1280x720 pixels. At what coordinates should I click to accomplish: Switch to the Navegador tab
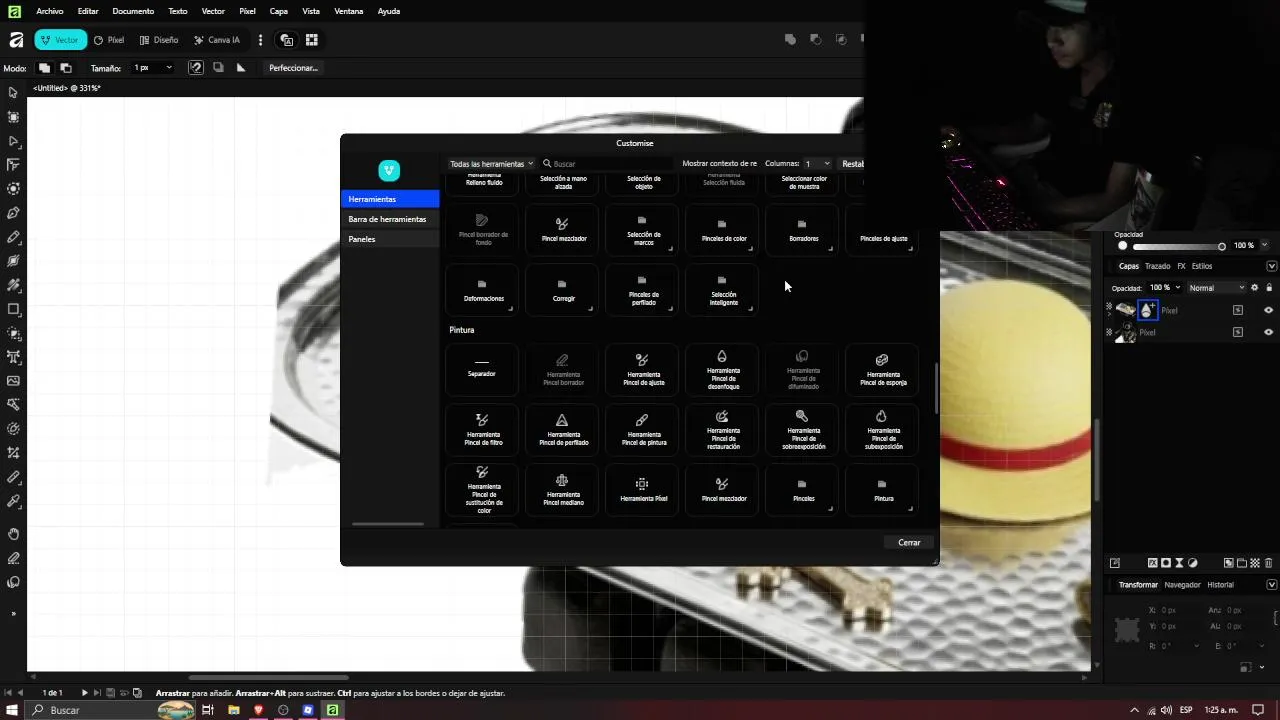1182,585
